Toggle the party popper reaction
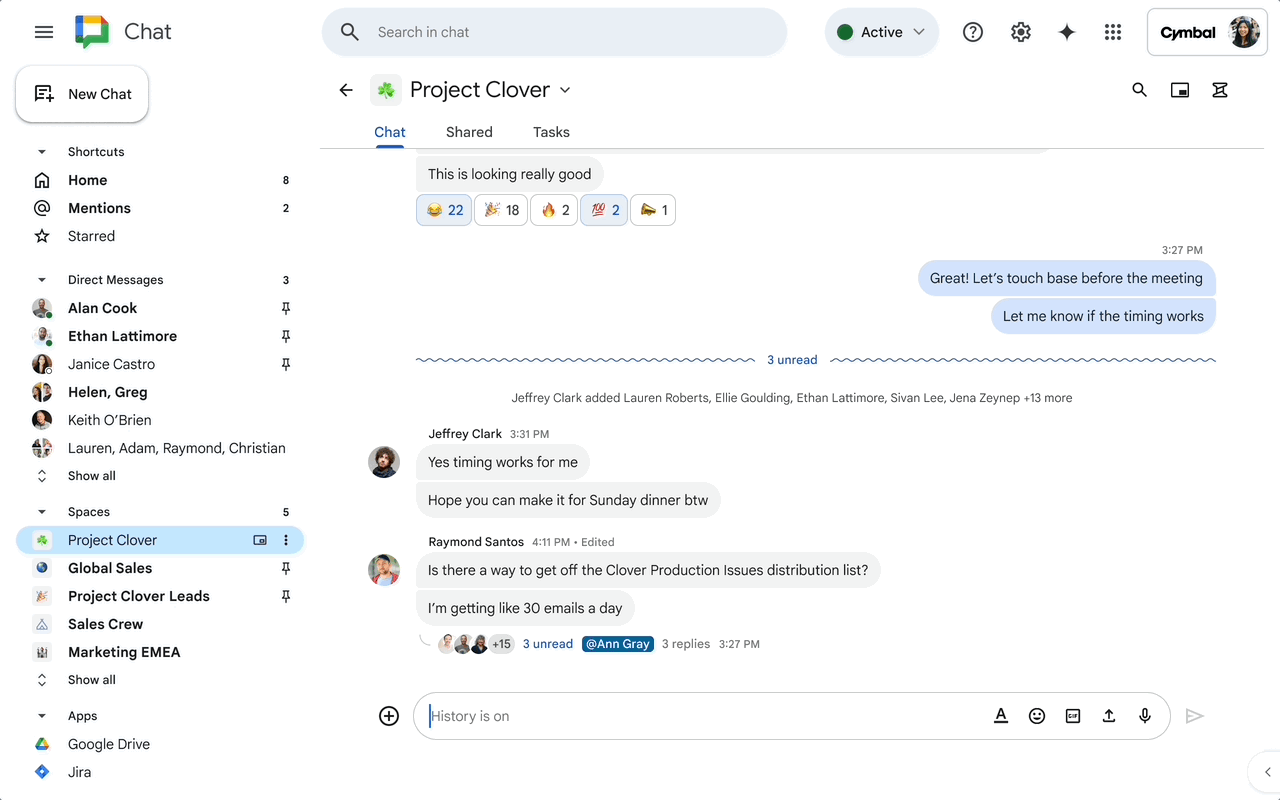Viewport: 1280px width, 800px height. (x=500, y=210)
